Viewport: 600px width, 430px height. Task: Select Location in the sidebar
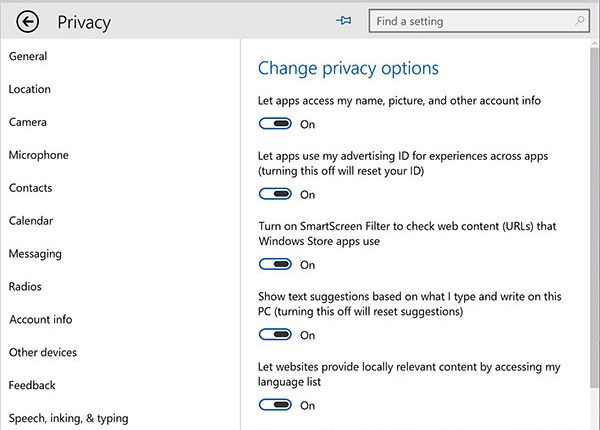tap(30, 89)
